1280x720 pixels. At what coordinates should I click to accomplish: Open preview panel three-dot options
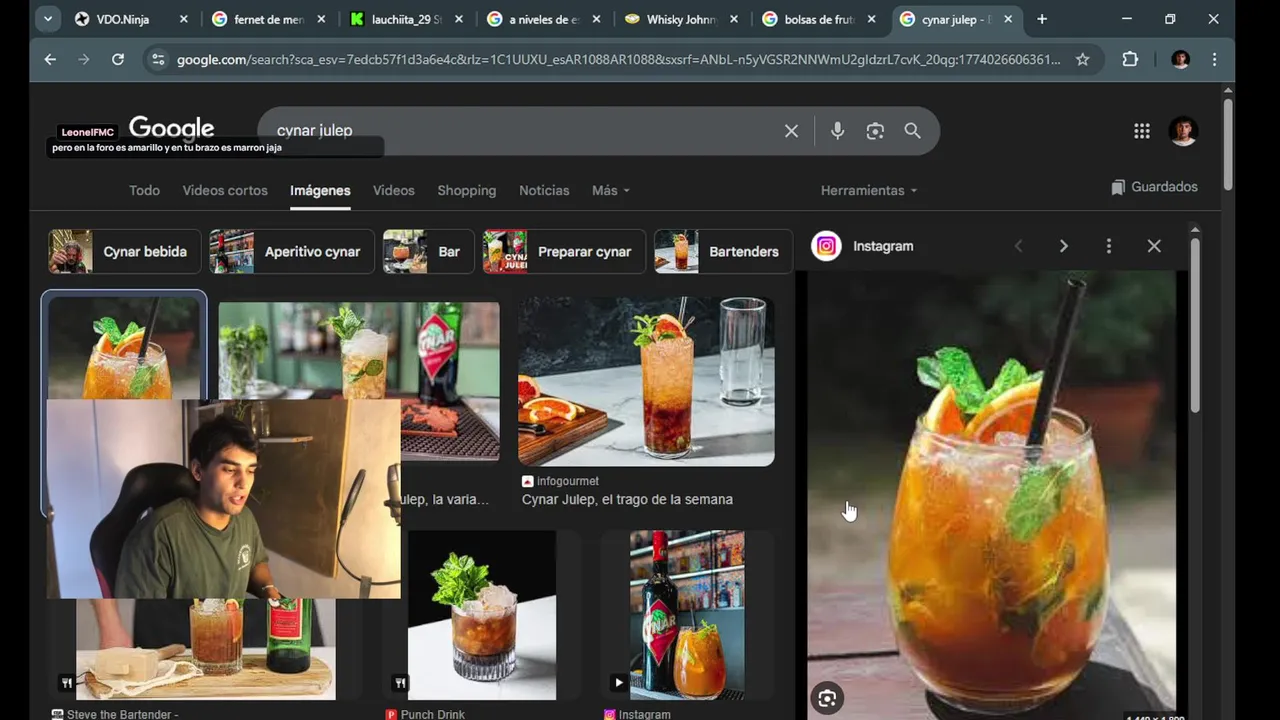coord(1108,246)
